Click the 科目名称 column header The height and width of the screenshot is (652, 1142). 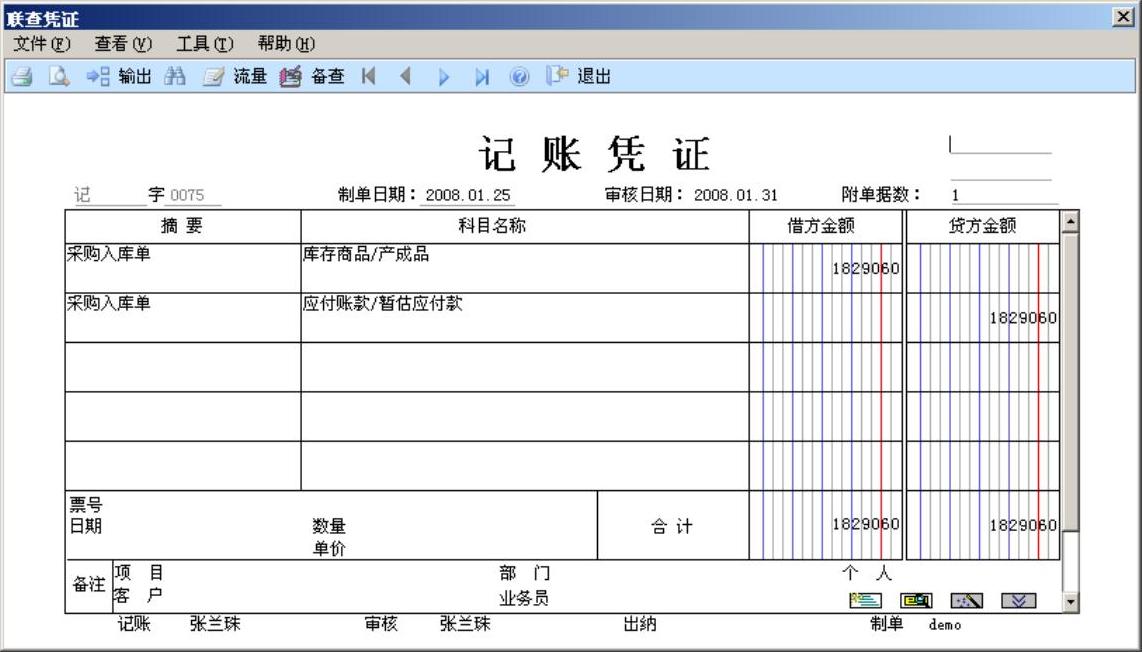[x=524, y=227]
